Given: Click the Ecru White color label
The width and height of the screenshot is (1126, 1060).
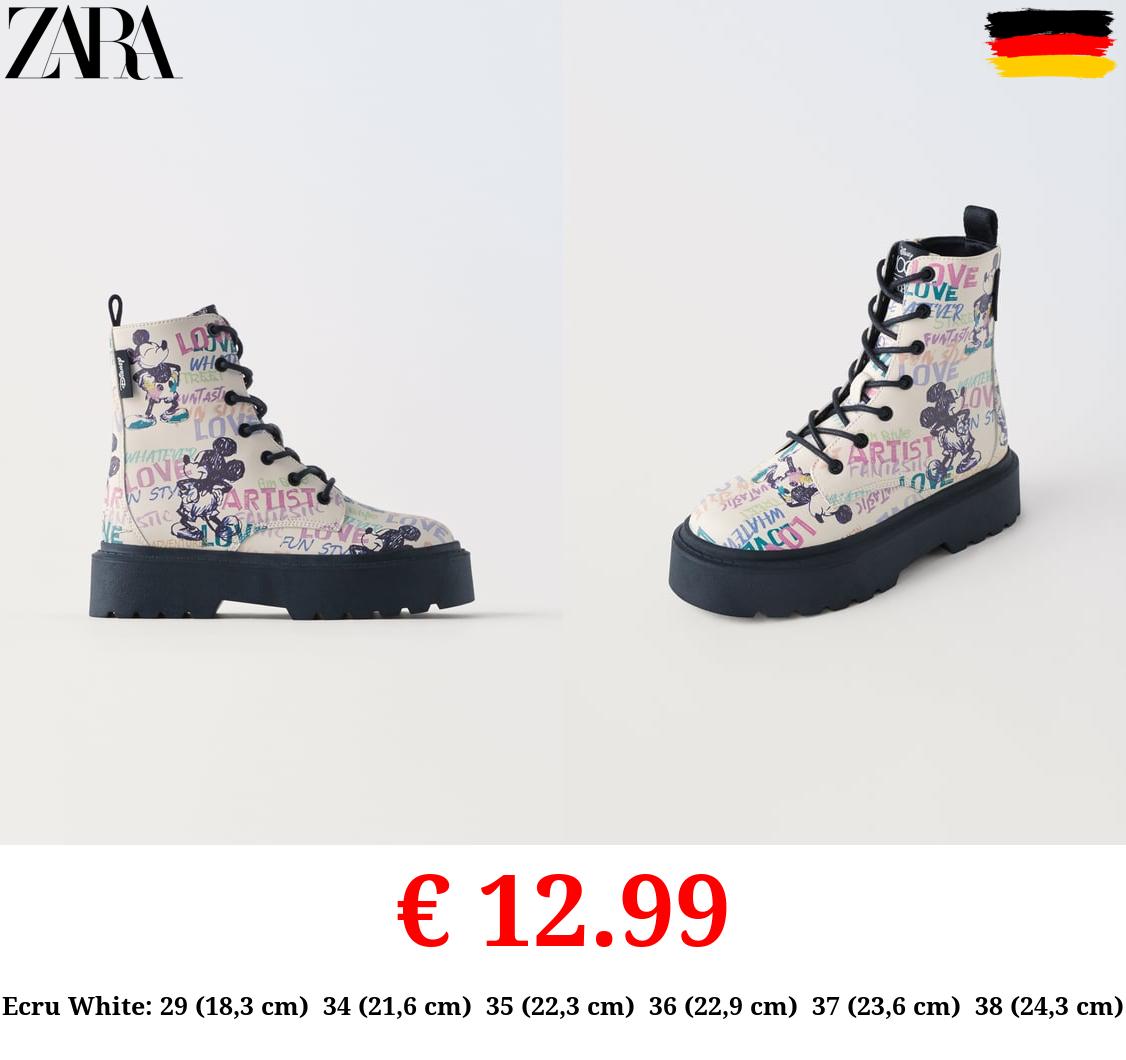Looking at the screenshot, I should [77, 1006].
